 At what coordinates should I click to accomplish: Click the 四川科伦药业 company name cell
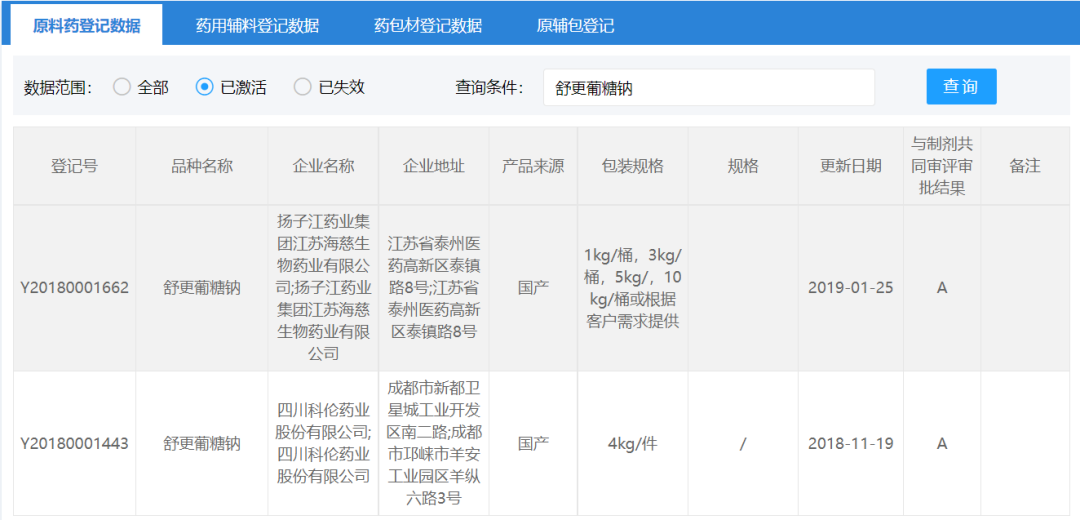[x=323, y=443]
